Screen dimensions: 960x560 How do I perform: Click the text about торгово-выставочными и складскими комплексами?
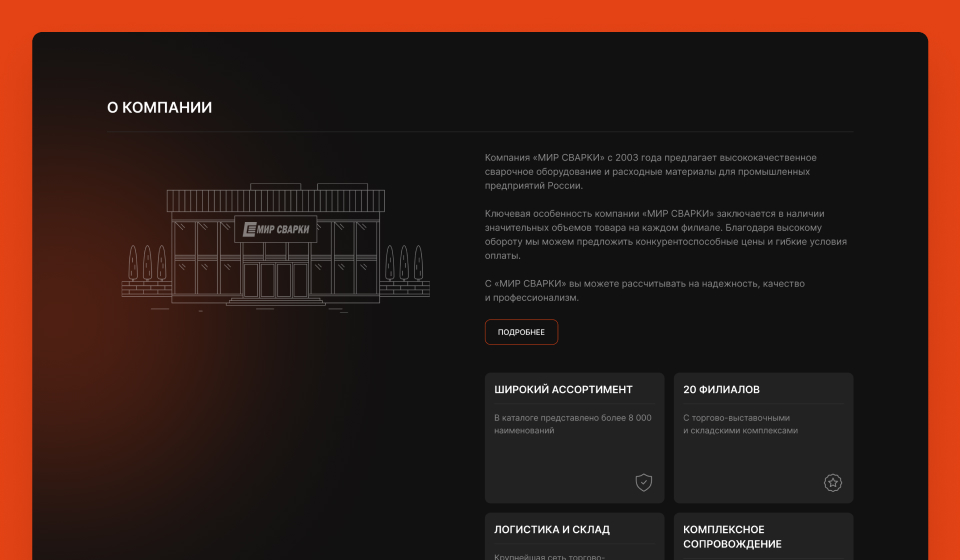741,424
